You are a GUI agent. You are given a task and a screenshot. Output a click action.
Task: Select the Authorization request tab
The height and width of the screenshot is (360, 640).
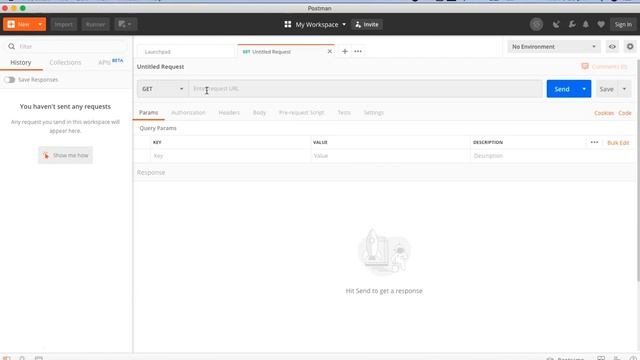[x=188, y=113]
